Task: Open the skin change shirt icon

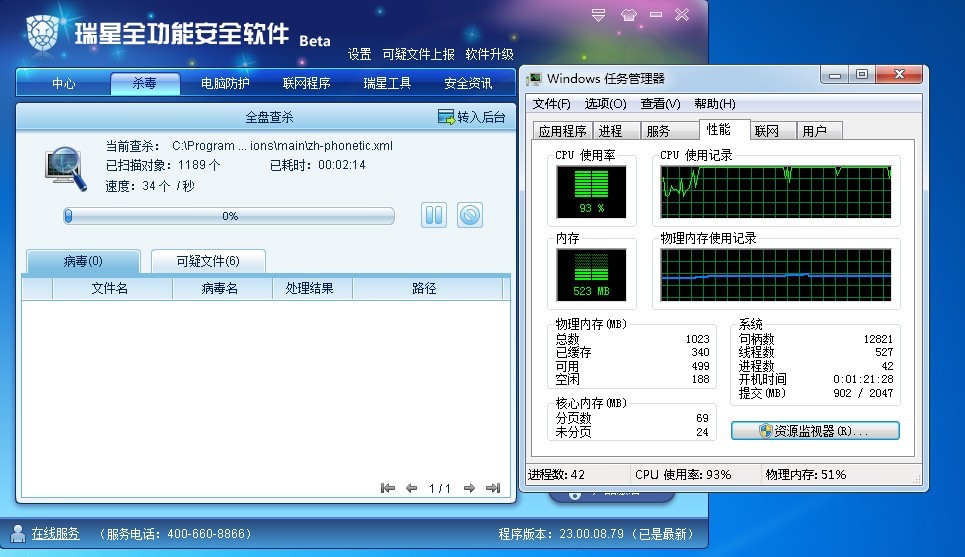Action: tap(628, 15)
